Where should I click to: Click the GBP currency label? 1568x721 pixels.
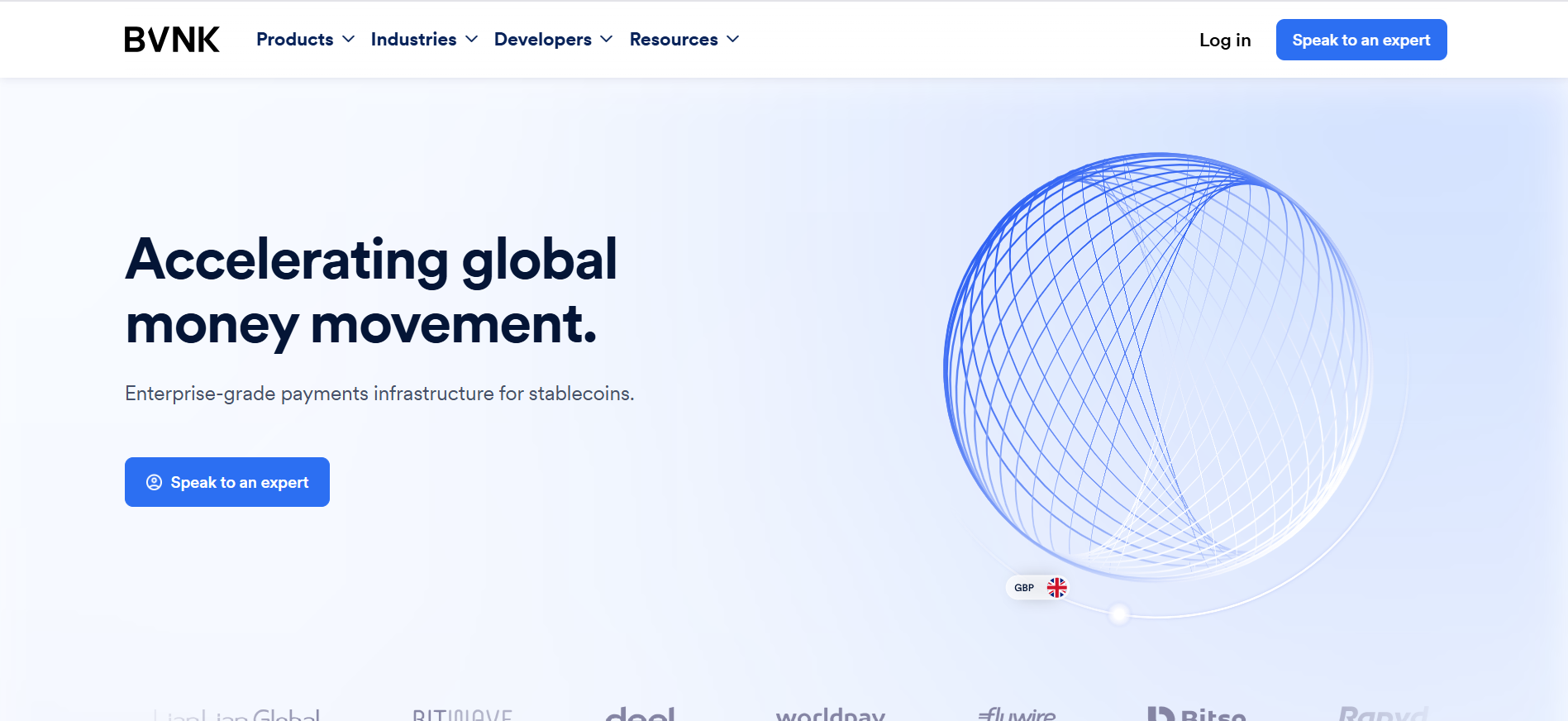1024,588
